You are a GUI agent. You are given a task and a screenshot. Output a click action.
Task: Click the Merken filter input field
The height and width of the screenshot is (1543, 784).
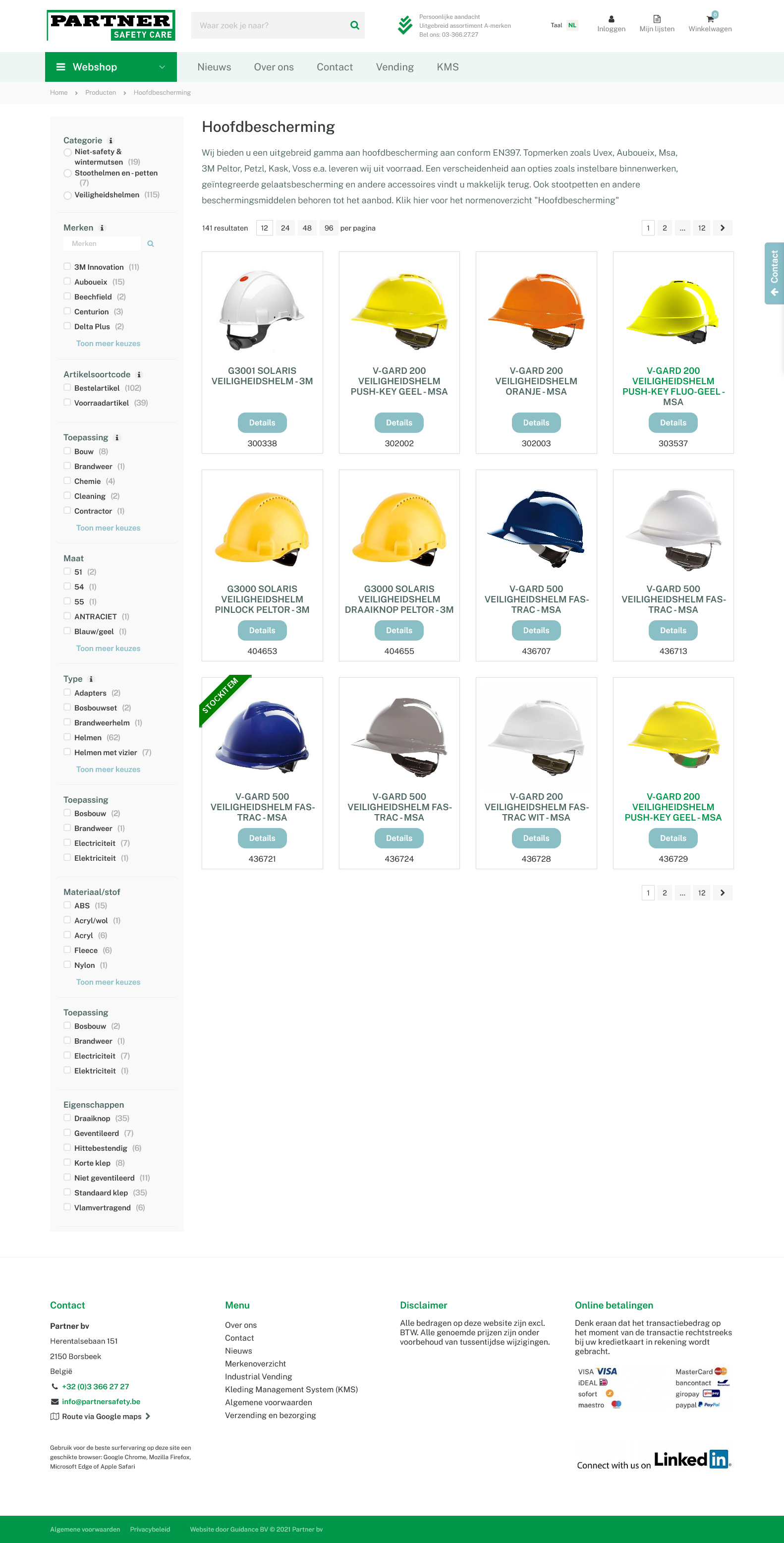tap(102, 244)
